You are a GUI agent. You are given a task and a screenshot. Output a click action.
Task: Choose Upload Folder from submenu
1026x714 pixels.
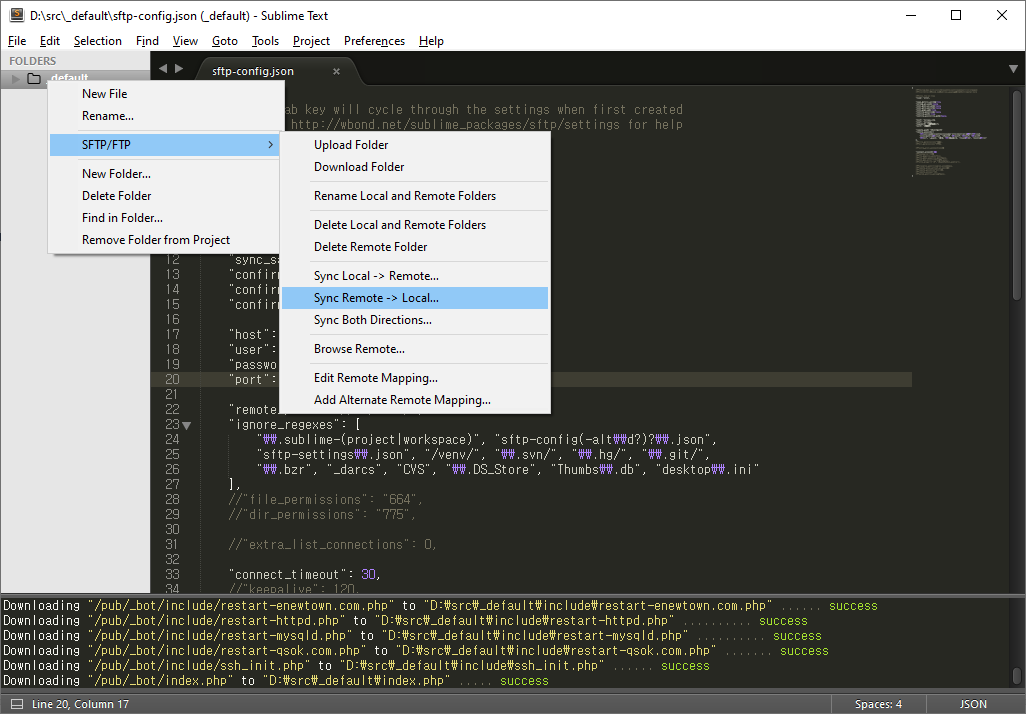point(351,145)
